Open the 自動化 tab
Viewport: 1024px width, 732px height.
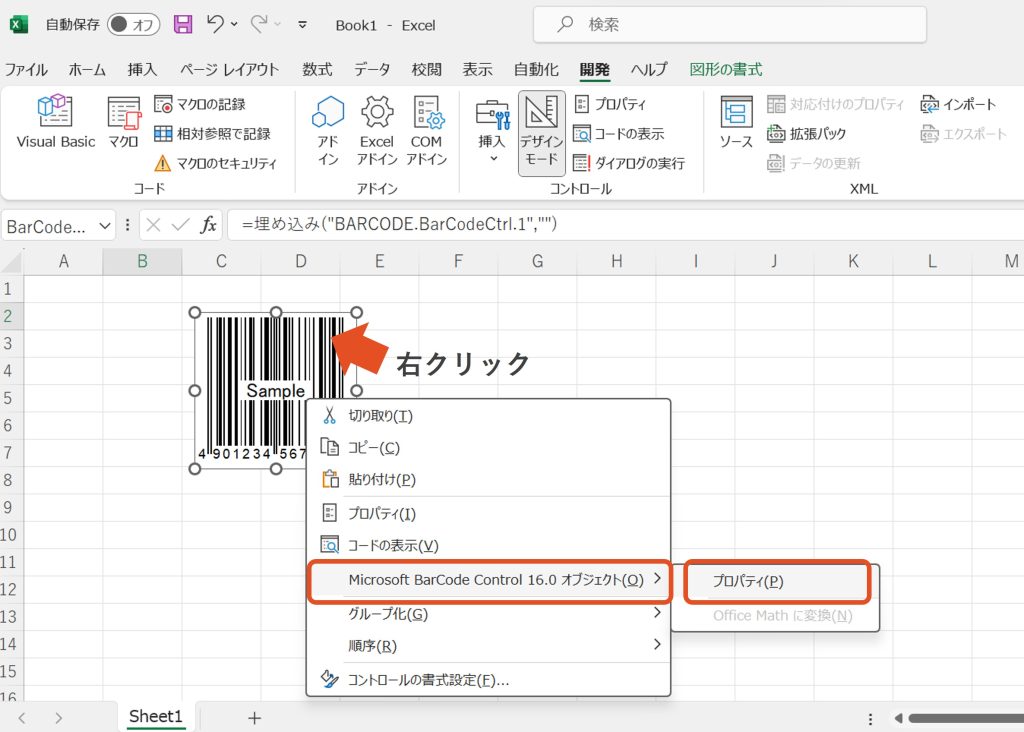click(536, 70)
